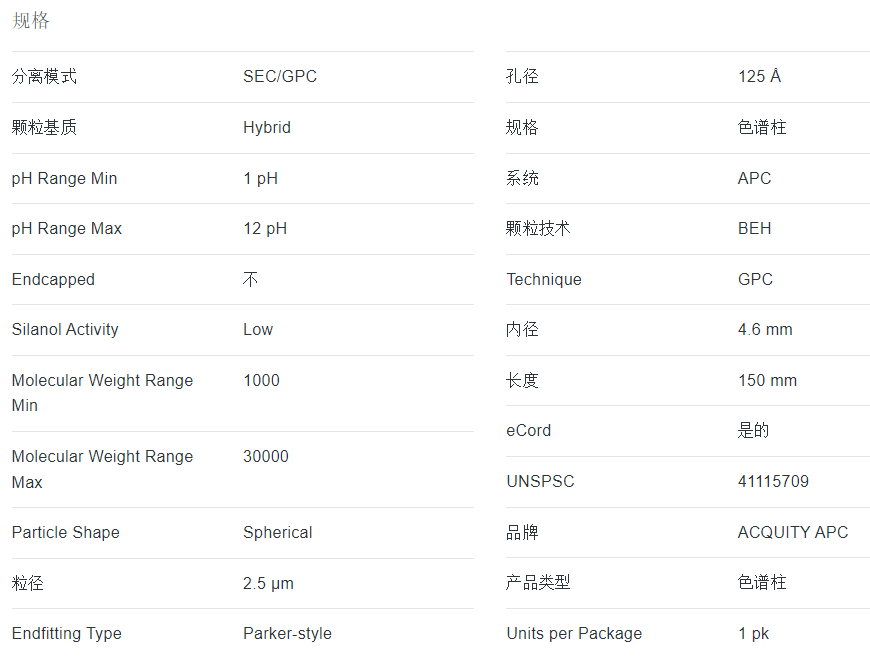This screenshot has height=657, width=870.
Task: Select '色谱柱' value in the 产品类型 row
Action: pyautogui.click(x=762, y=582)
